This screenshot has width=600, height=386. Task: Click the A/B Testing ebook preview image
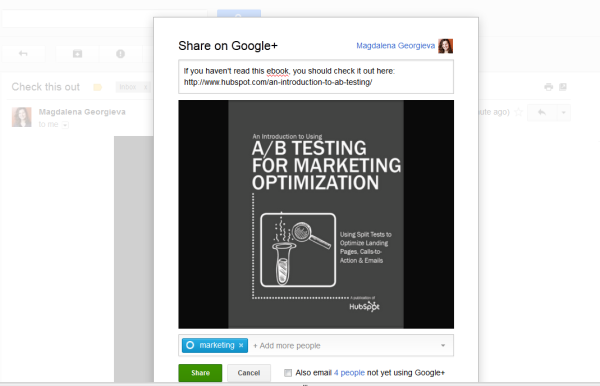coord(316,214)
